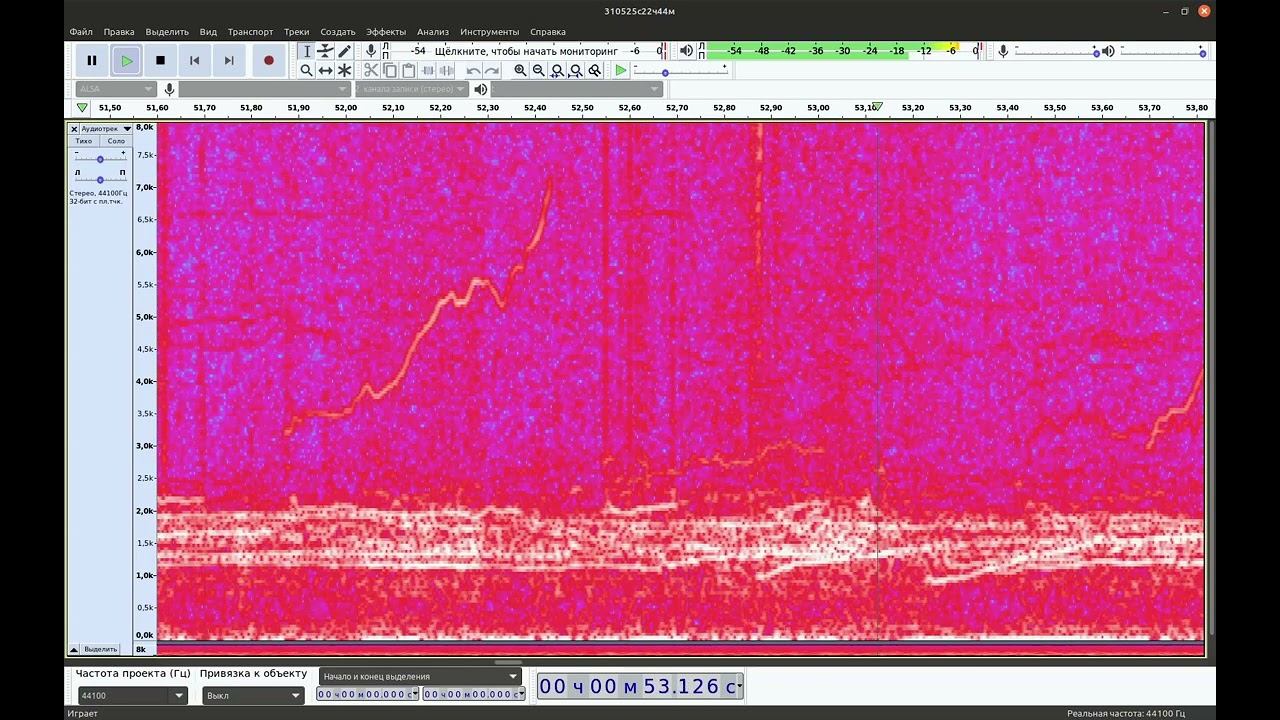This screenshot has height=720, width=1280.
Task: Redo the last undone action
Action: pos(492,70)
